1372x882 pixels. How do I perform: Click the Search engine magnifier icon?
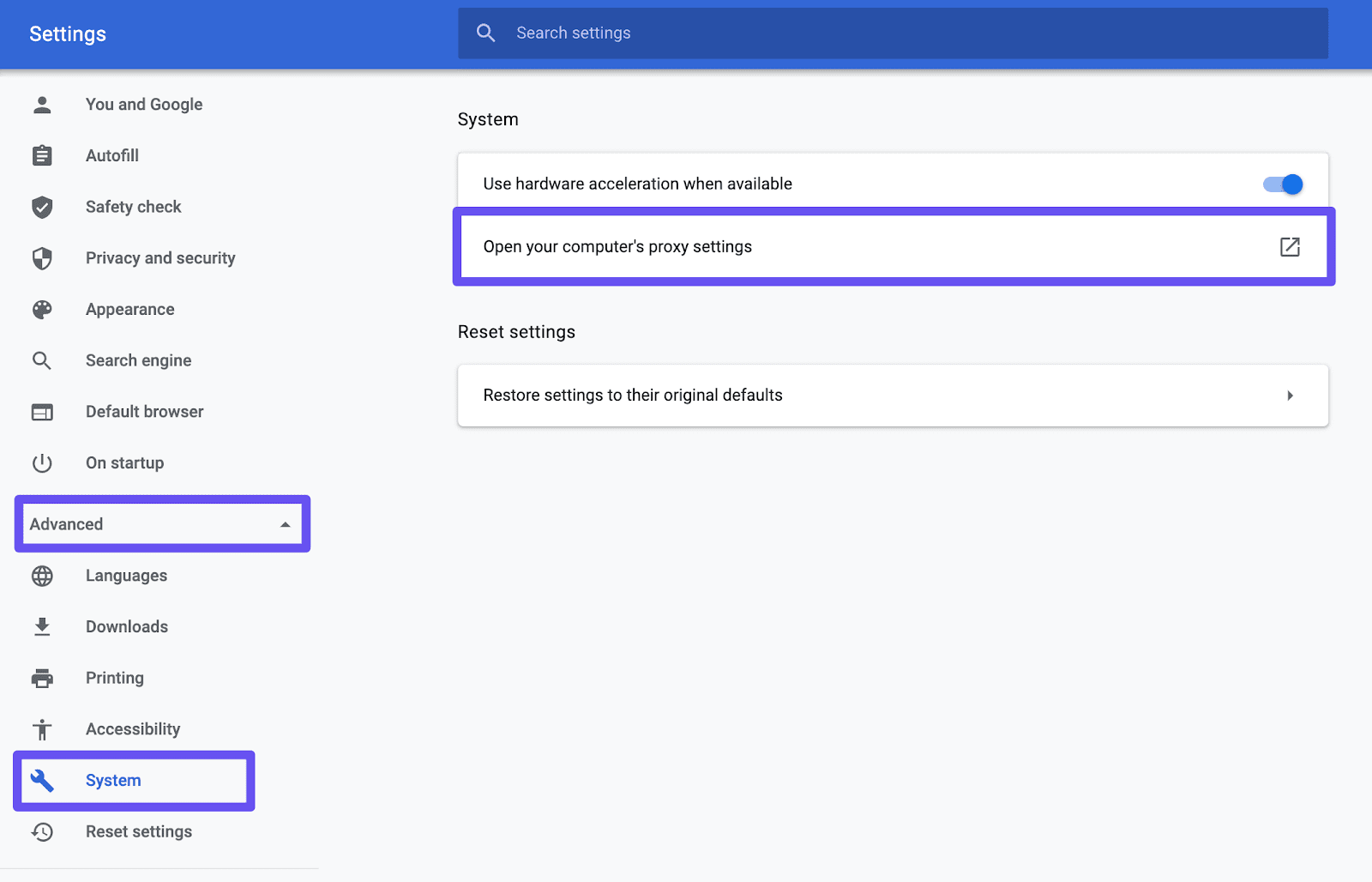[x=41, y=360]
